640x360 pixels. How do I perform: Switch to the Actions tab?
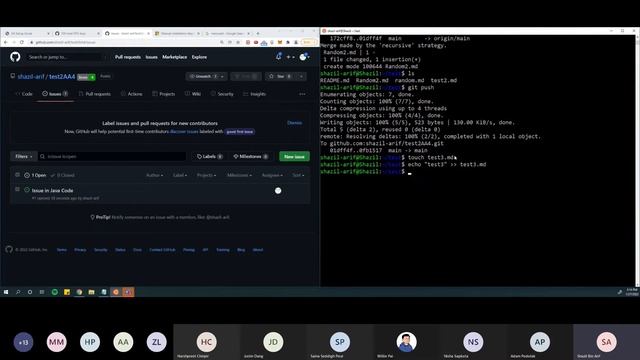[x=131, y=94]
